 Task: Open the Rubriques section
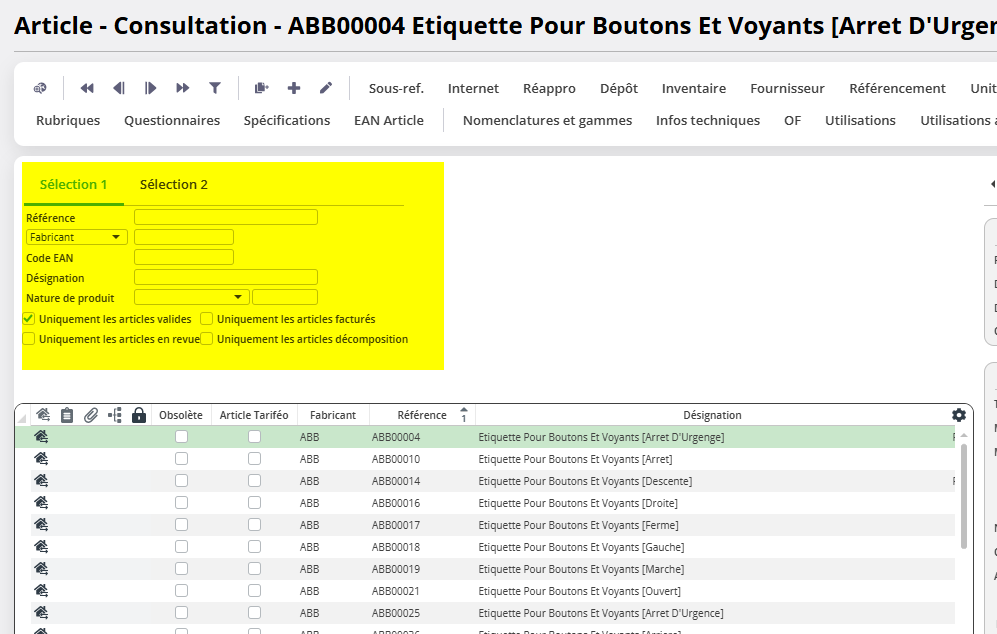click(68, 120)
